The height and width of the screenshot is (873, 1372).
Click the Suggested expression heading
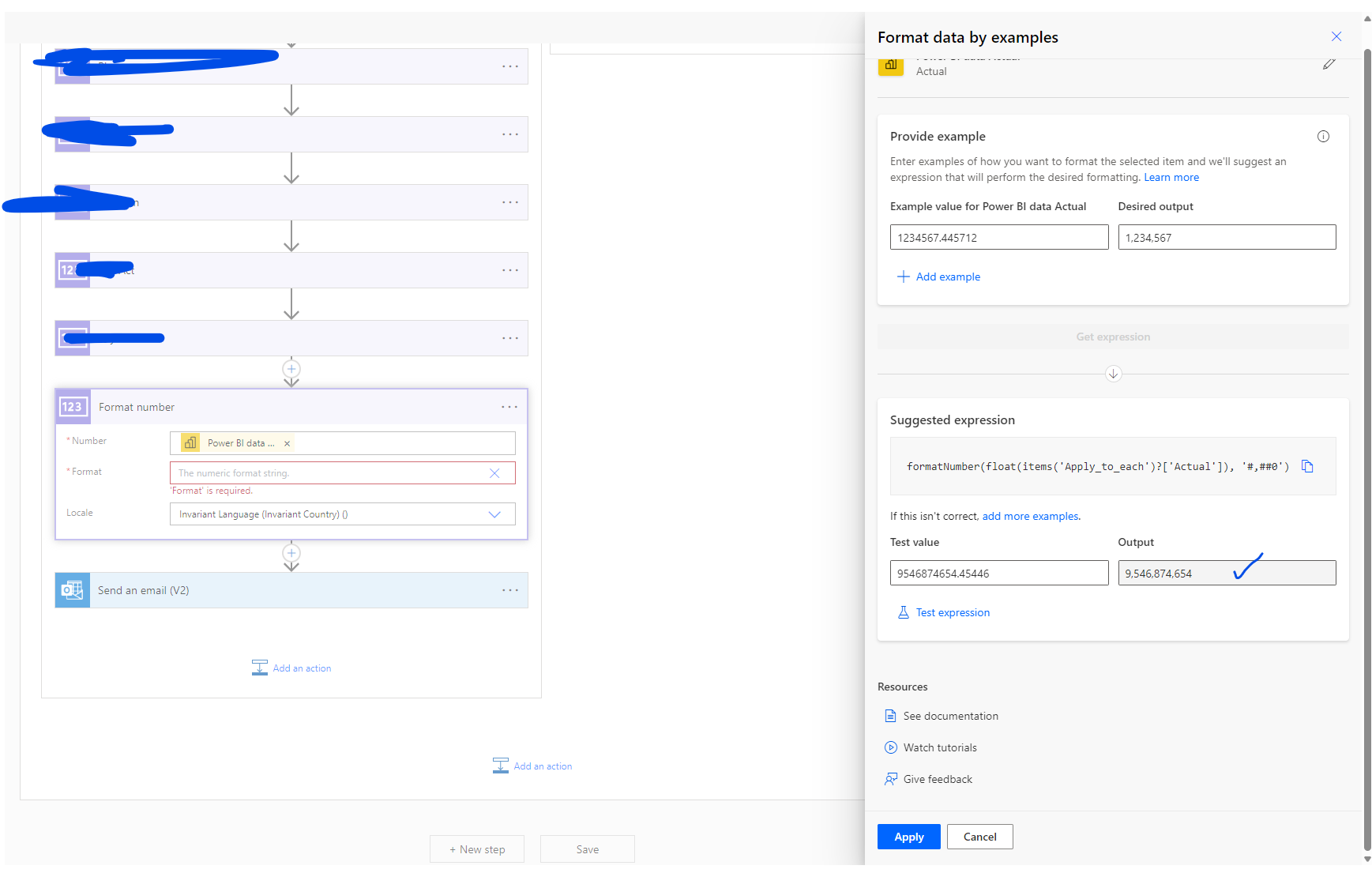pos(952,420)
